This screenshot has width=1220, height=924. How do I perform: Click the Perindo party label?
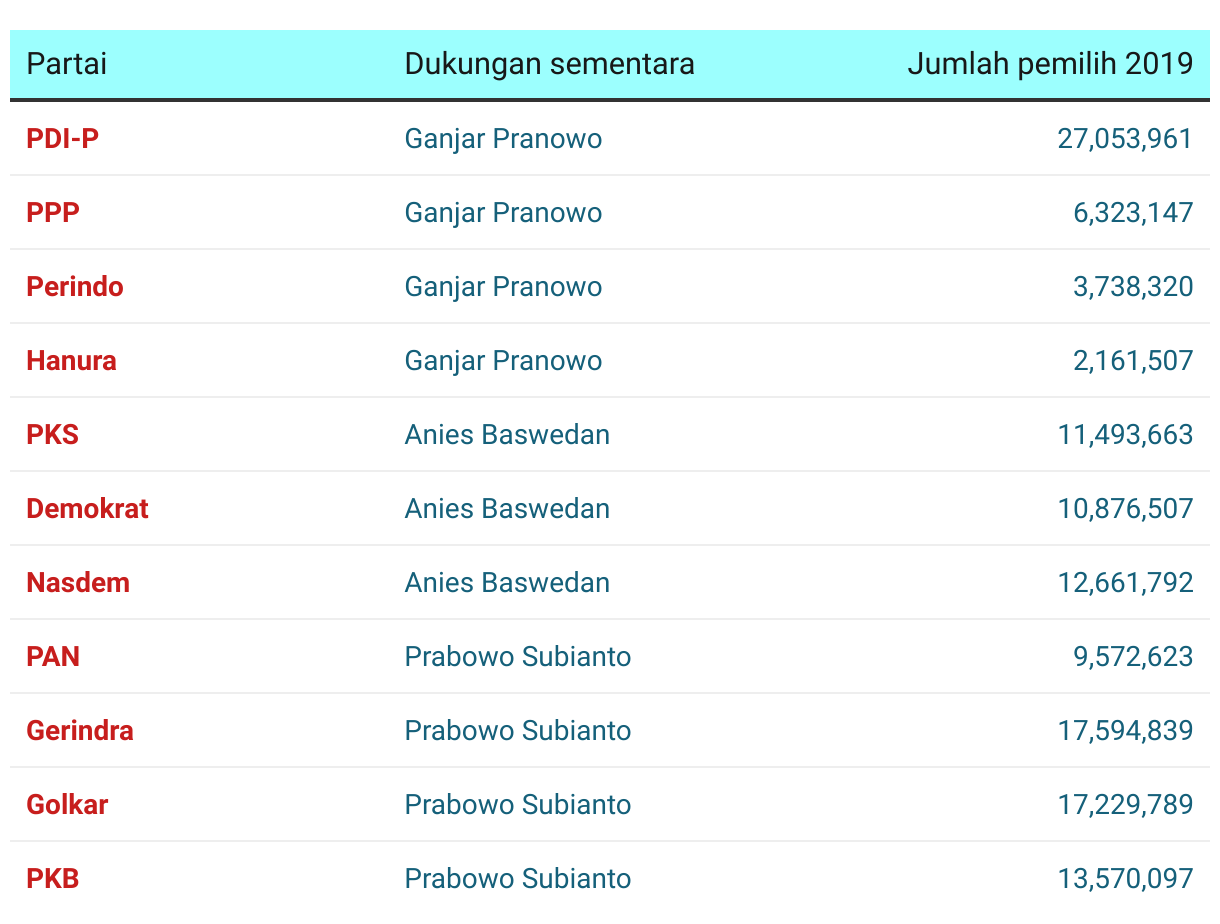[75, 286]
